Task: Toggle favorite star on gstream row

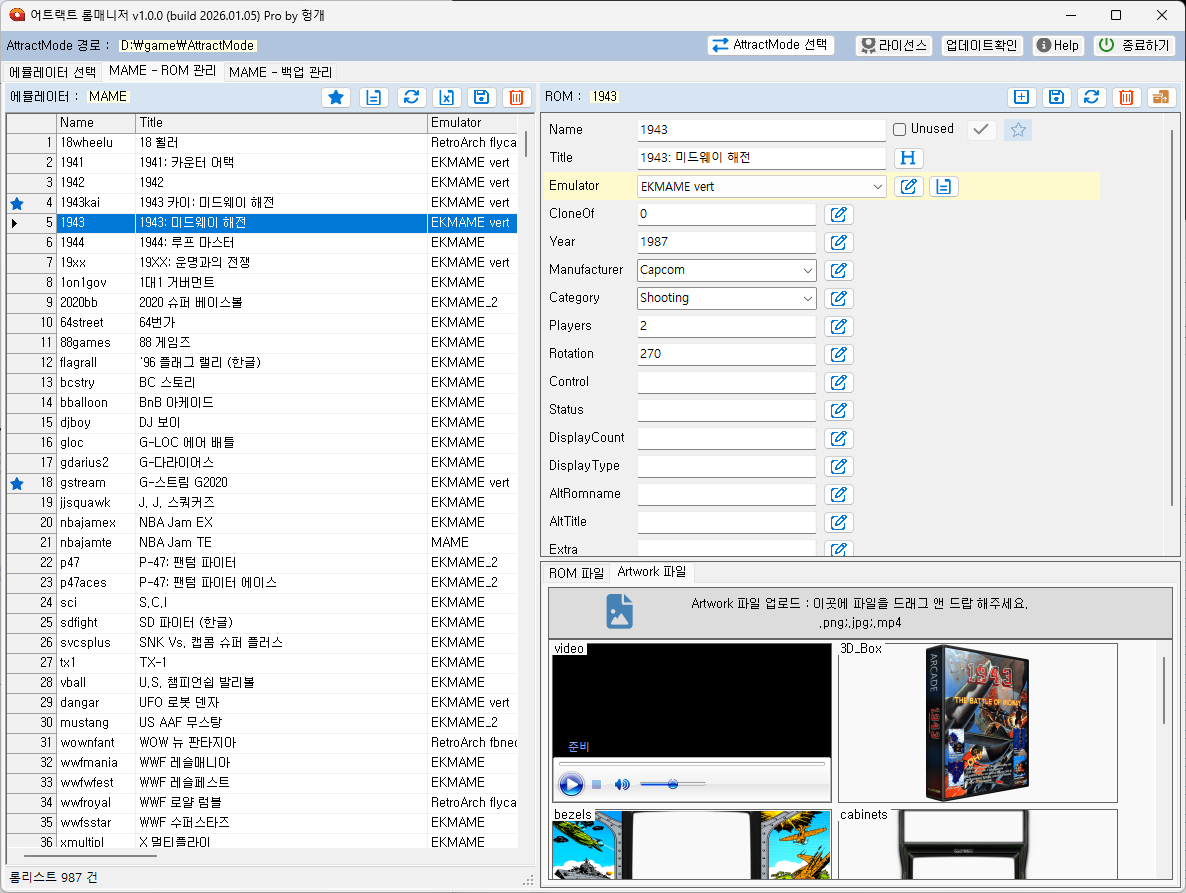Action: [17, 483]
